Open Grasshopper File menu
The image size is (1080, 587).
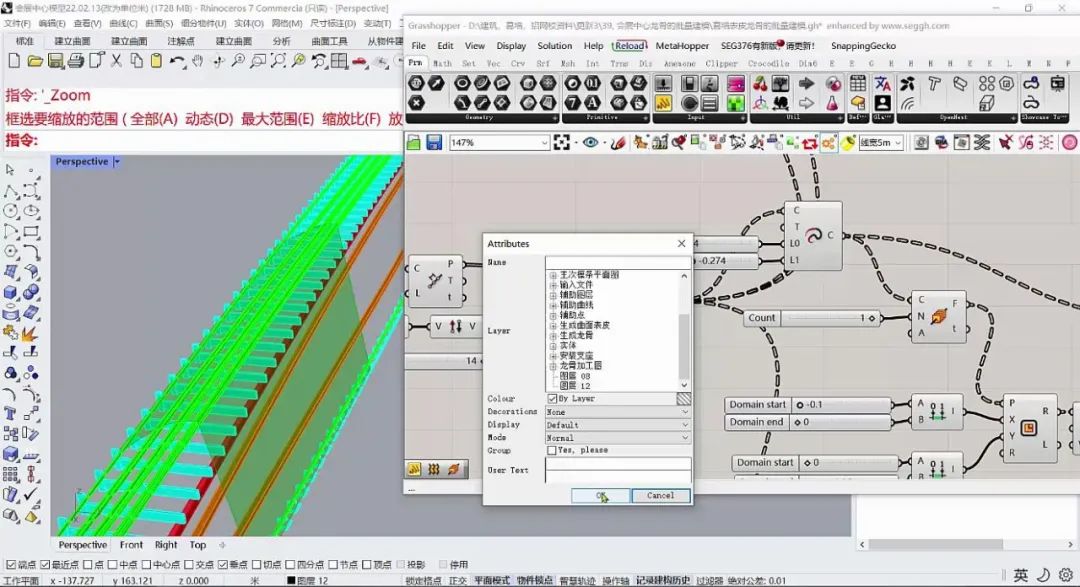pyautogui.click(x=418, y=45)
